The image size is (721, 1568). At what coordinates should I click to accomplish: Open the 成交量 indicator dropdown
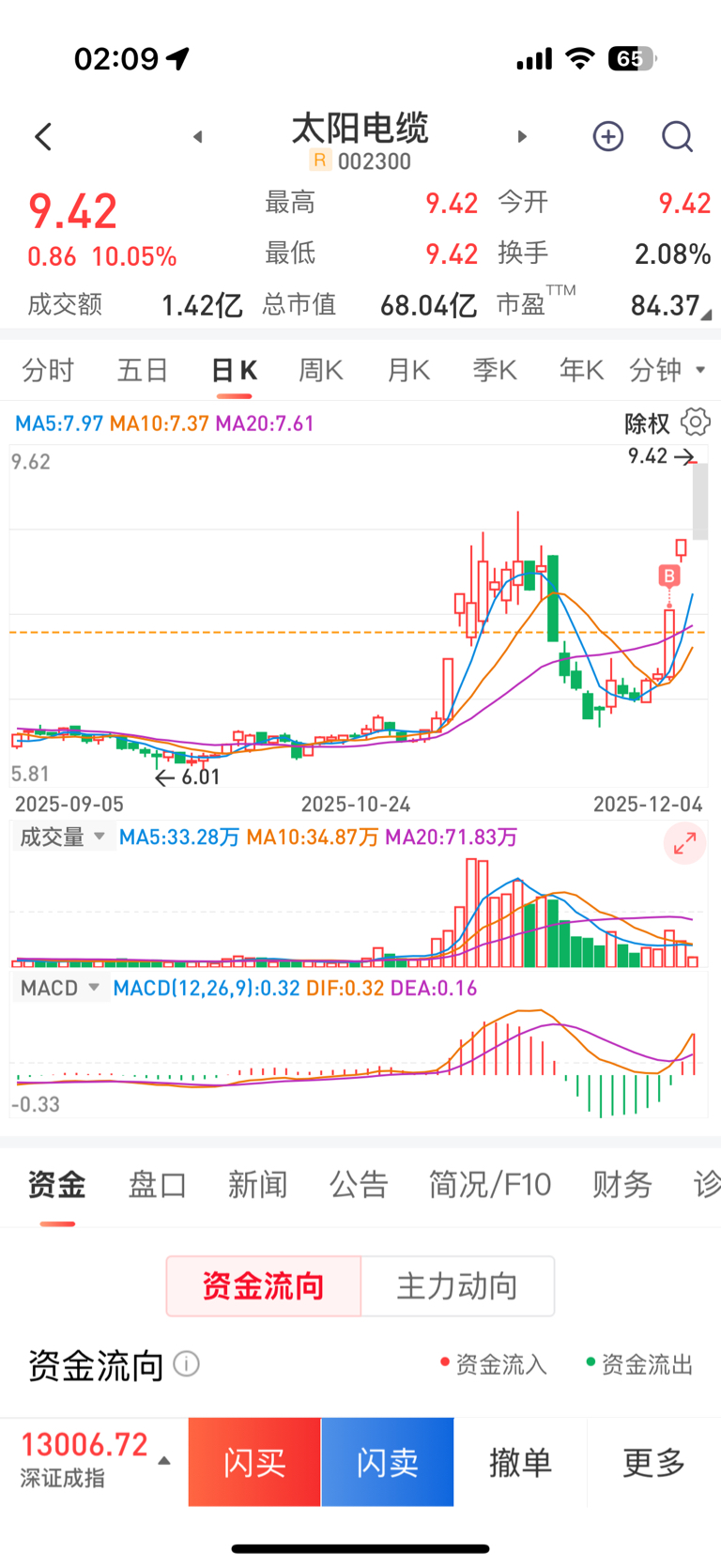[x=63, y=837]
